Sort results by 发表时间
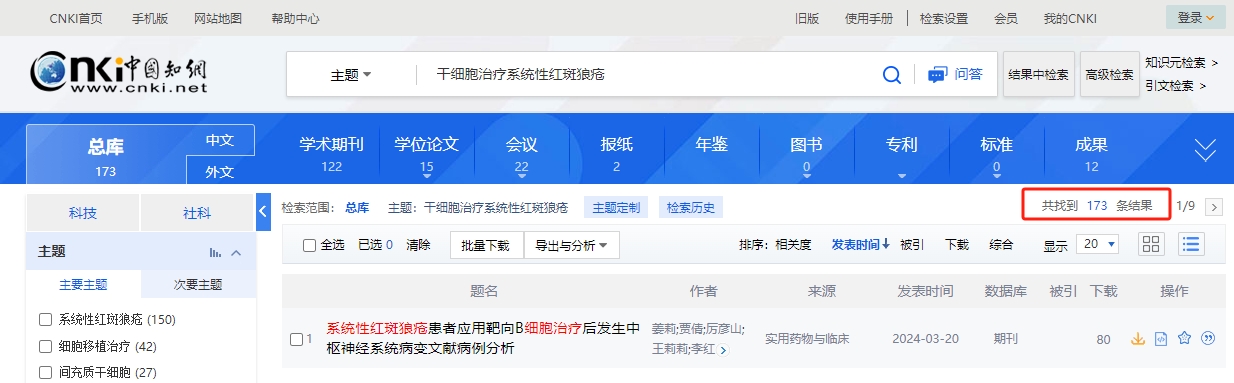The height and width of the screenshot is (383, 1234). tap(860, 245)
